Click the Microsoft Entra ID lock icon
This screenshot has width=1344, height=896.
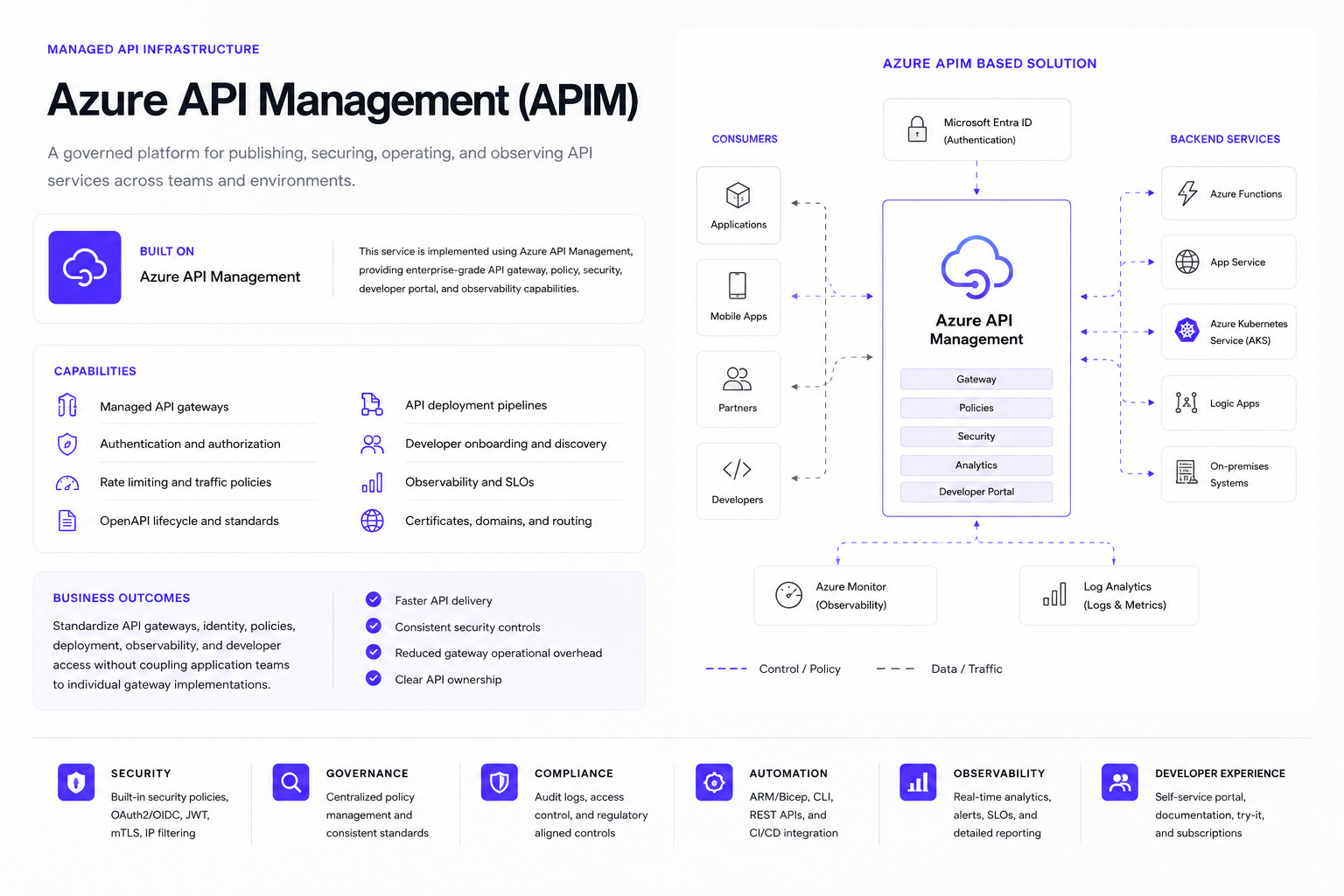(x=917, y=129)
